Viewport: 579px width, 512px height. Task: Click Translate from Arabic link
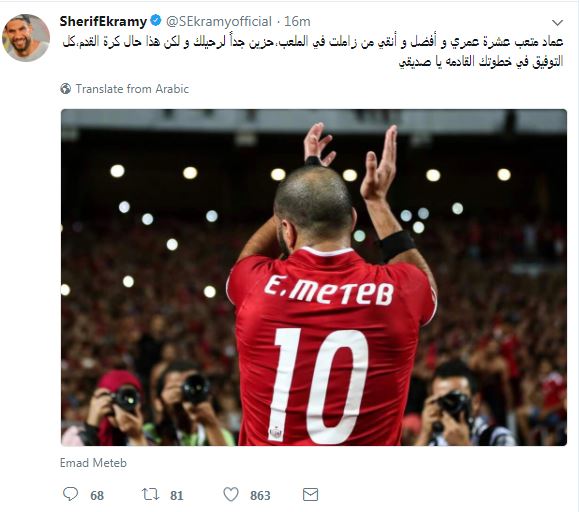point(132,89)
